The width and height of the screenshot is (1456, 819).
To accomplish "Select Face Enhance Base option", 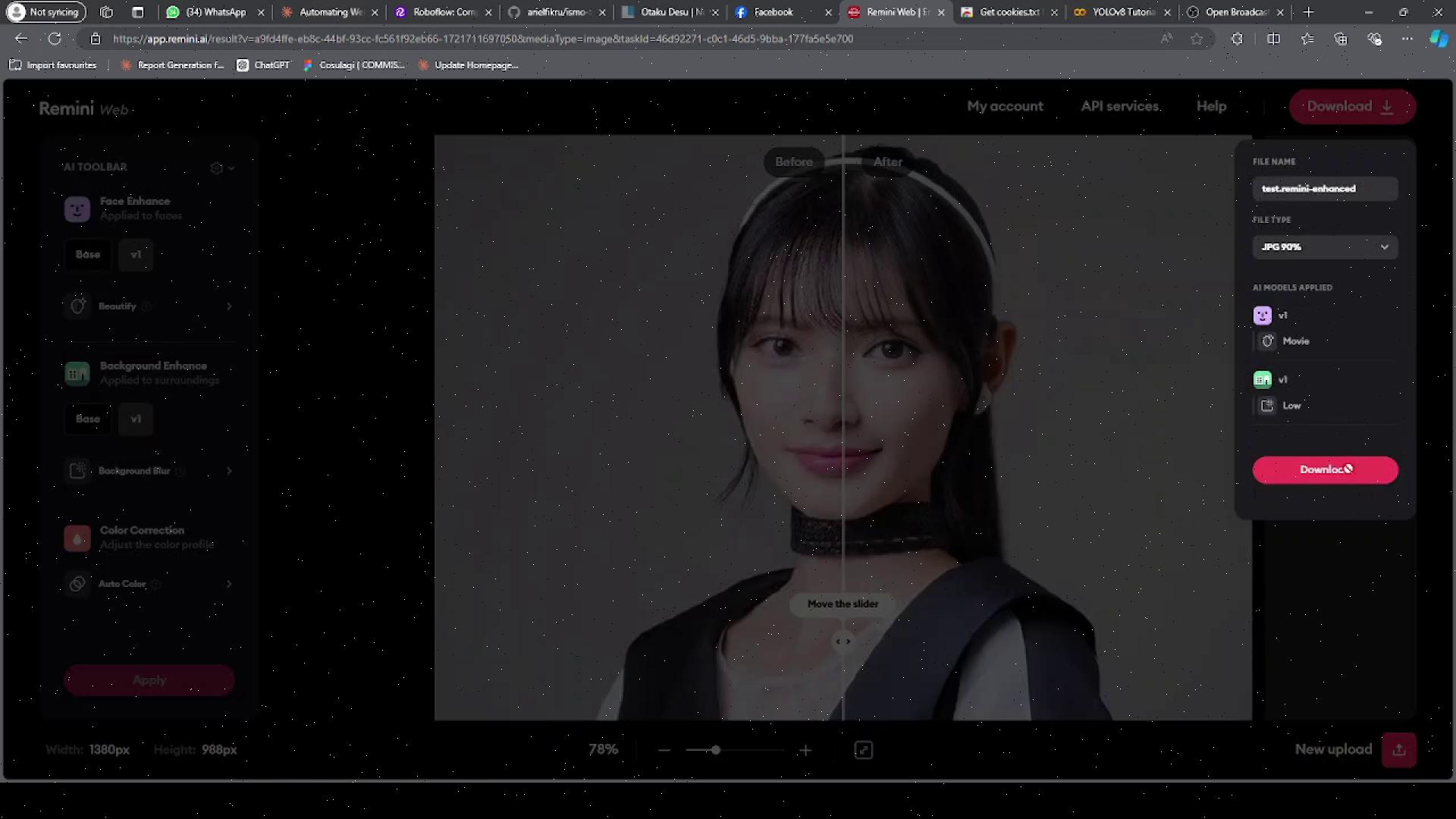I will coord(88,255).
